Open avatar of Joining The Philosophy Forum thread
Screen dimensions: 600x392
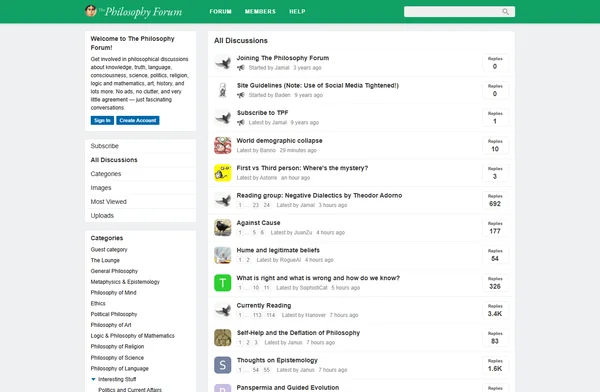tap(223, 63)
